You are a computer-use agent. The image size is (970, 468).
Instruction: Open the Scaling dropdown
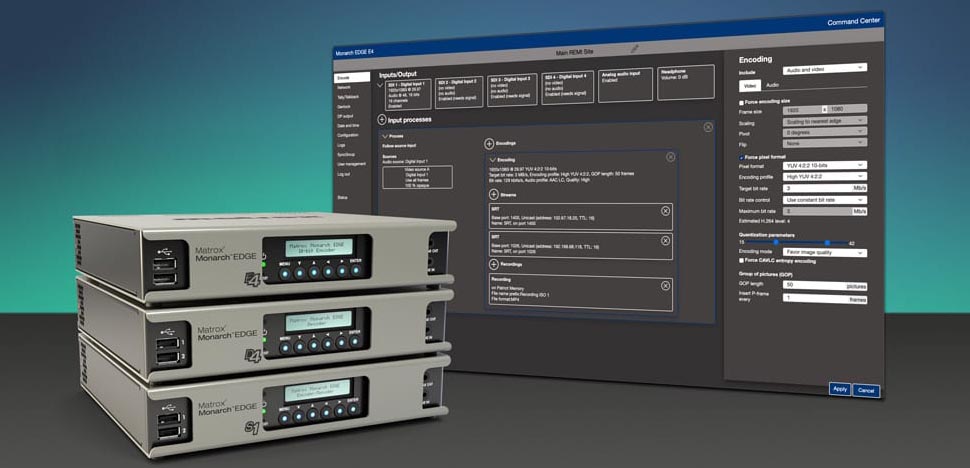[825, 121]
